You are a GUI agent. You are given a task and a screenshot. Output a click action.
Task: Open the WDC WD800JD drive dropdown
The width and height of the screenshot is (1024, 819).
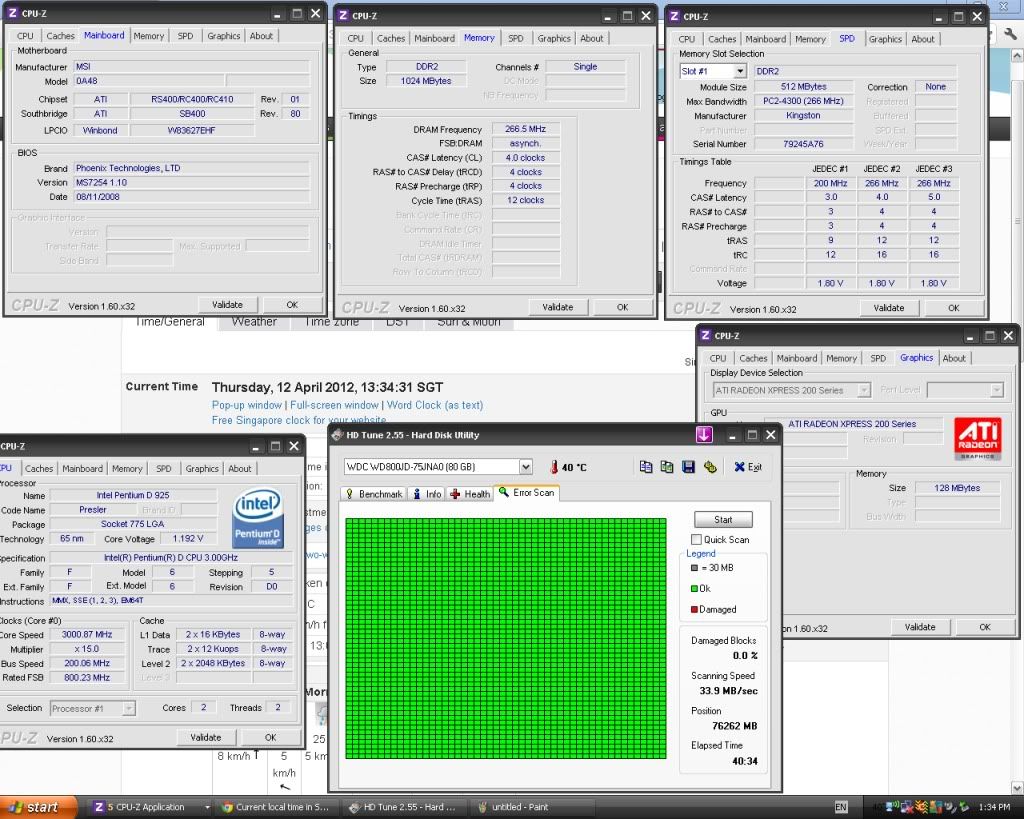526,467
